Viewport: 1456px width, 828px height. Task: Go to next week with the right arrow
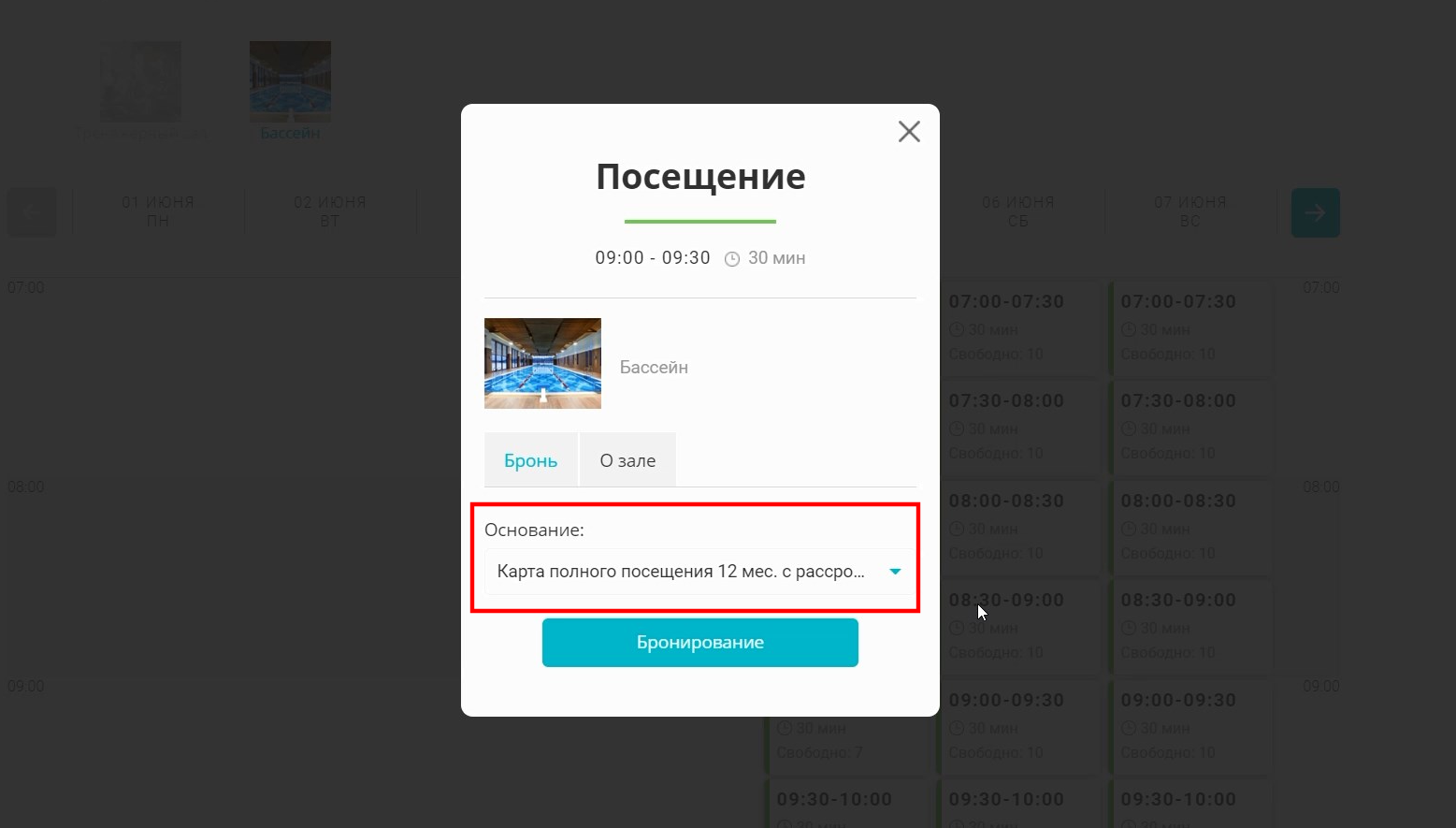click(1316, 212)
